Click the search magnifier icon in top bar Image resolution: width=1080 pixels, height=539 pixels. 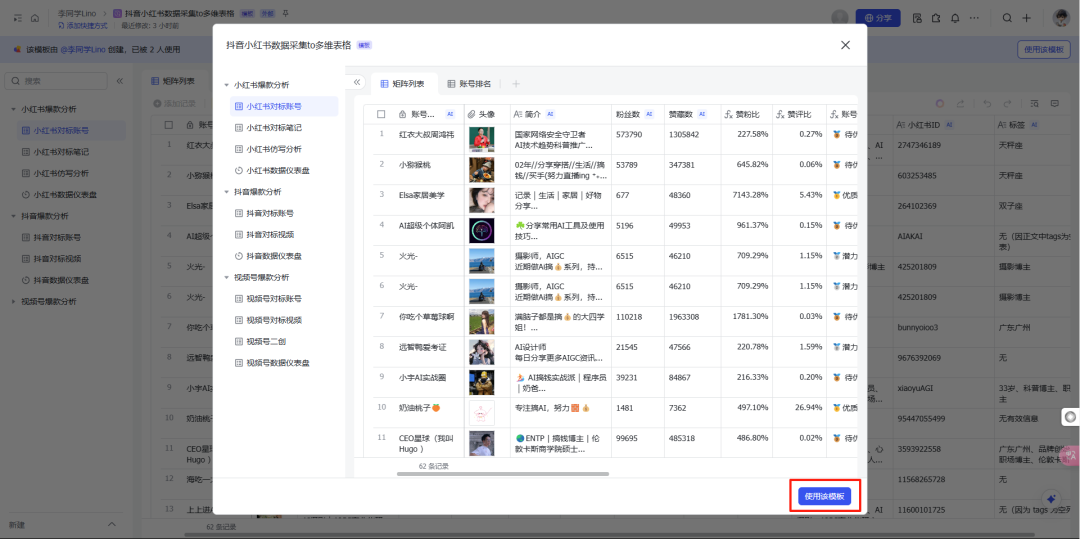(x=1008, y=18)
